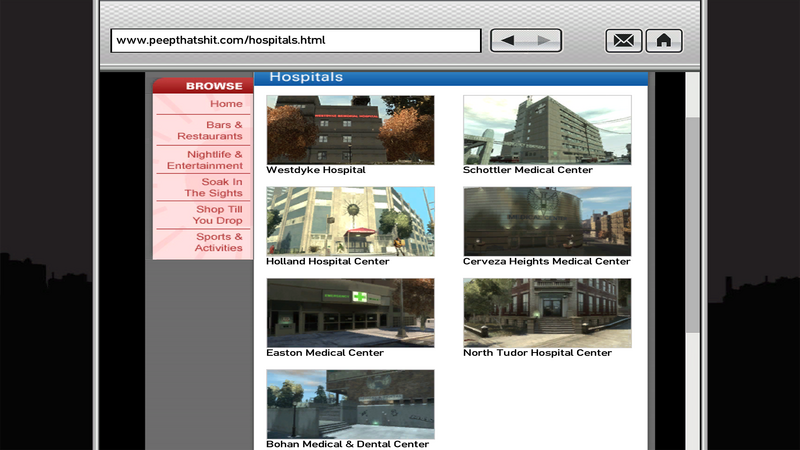Go to the home page icon
800x450 pixels.
click(664, 40)
